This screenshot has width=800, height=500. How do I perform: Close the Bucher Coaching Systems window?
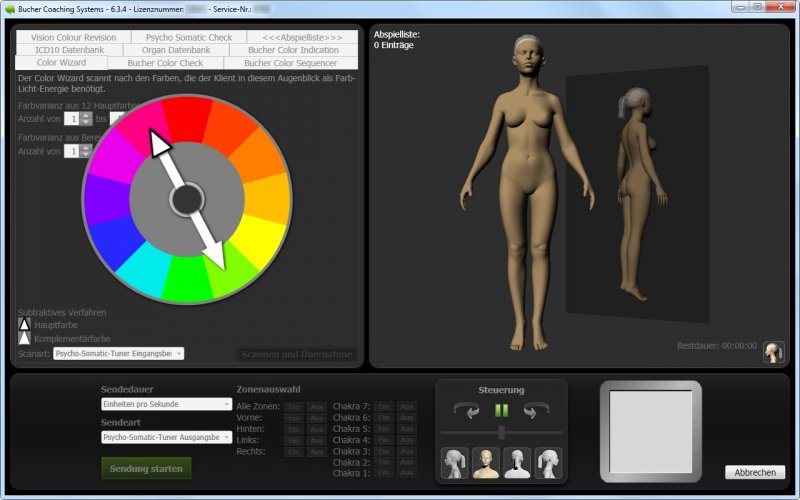(x=780, y=7)
